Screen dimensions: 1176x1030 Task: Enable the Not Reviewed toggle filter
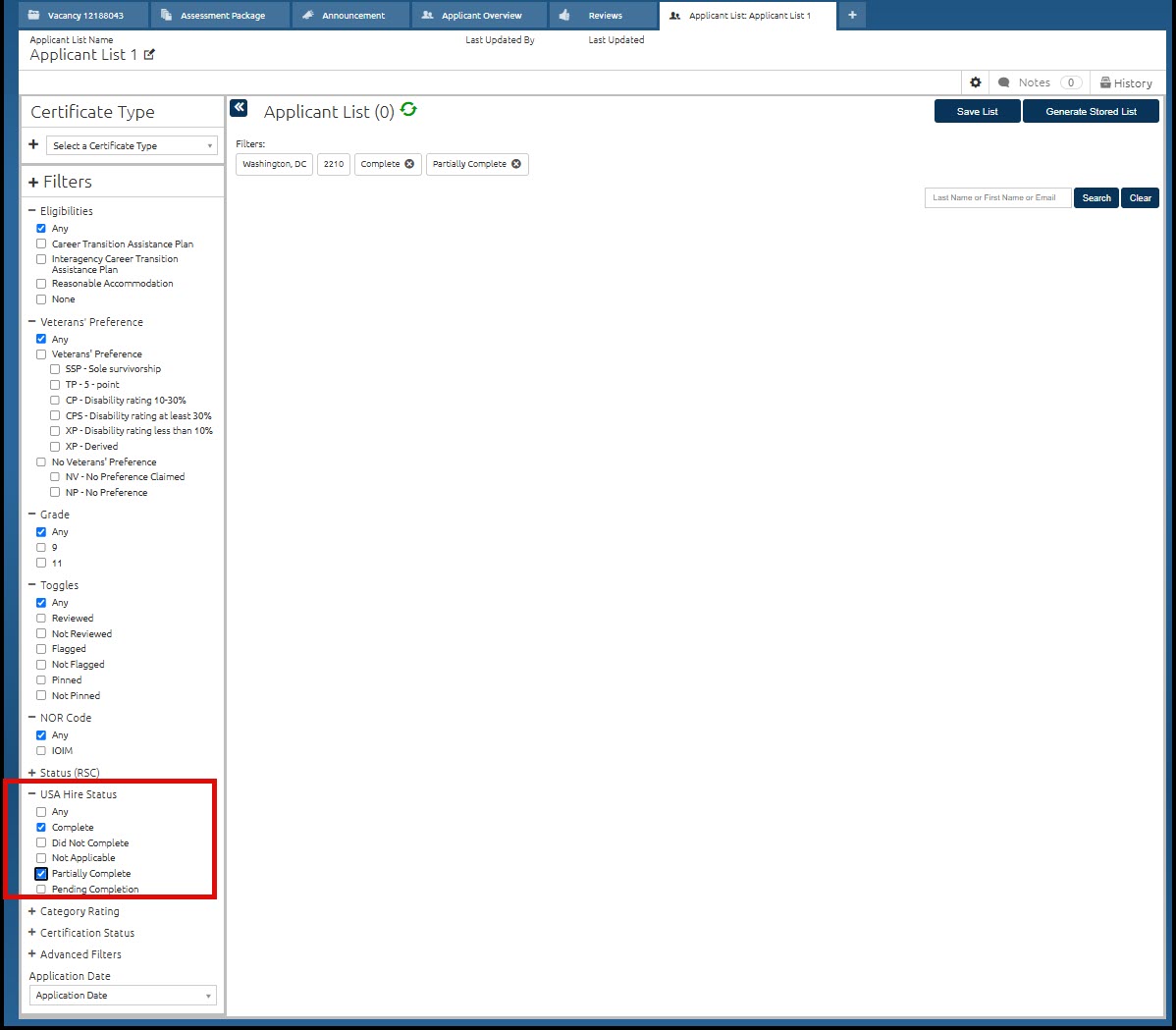(x=41, y=633)
